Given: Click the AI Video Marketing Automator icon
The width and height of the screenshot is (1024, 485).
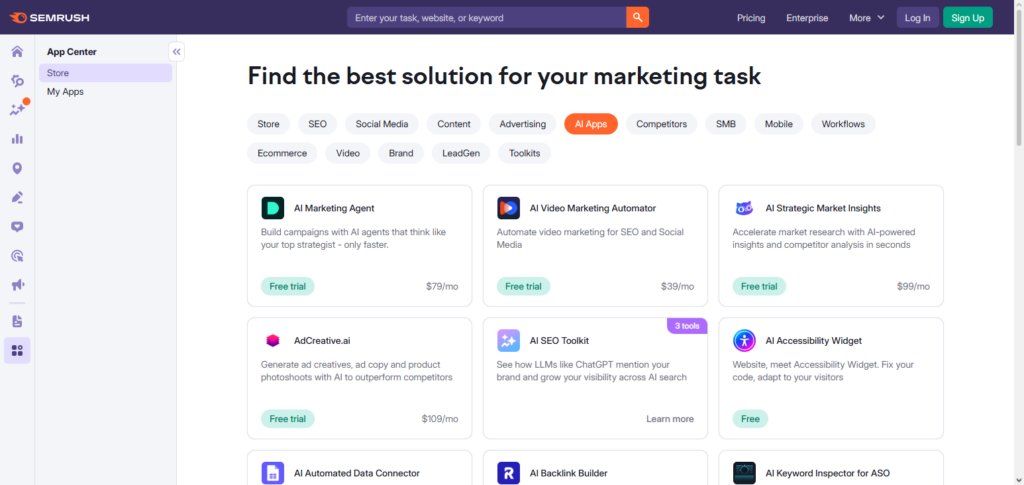Looking at the screenshot, I should (508, 208).
